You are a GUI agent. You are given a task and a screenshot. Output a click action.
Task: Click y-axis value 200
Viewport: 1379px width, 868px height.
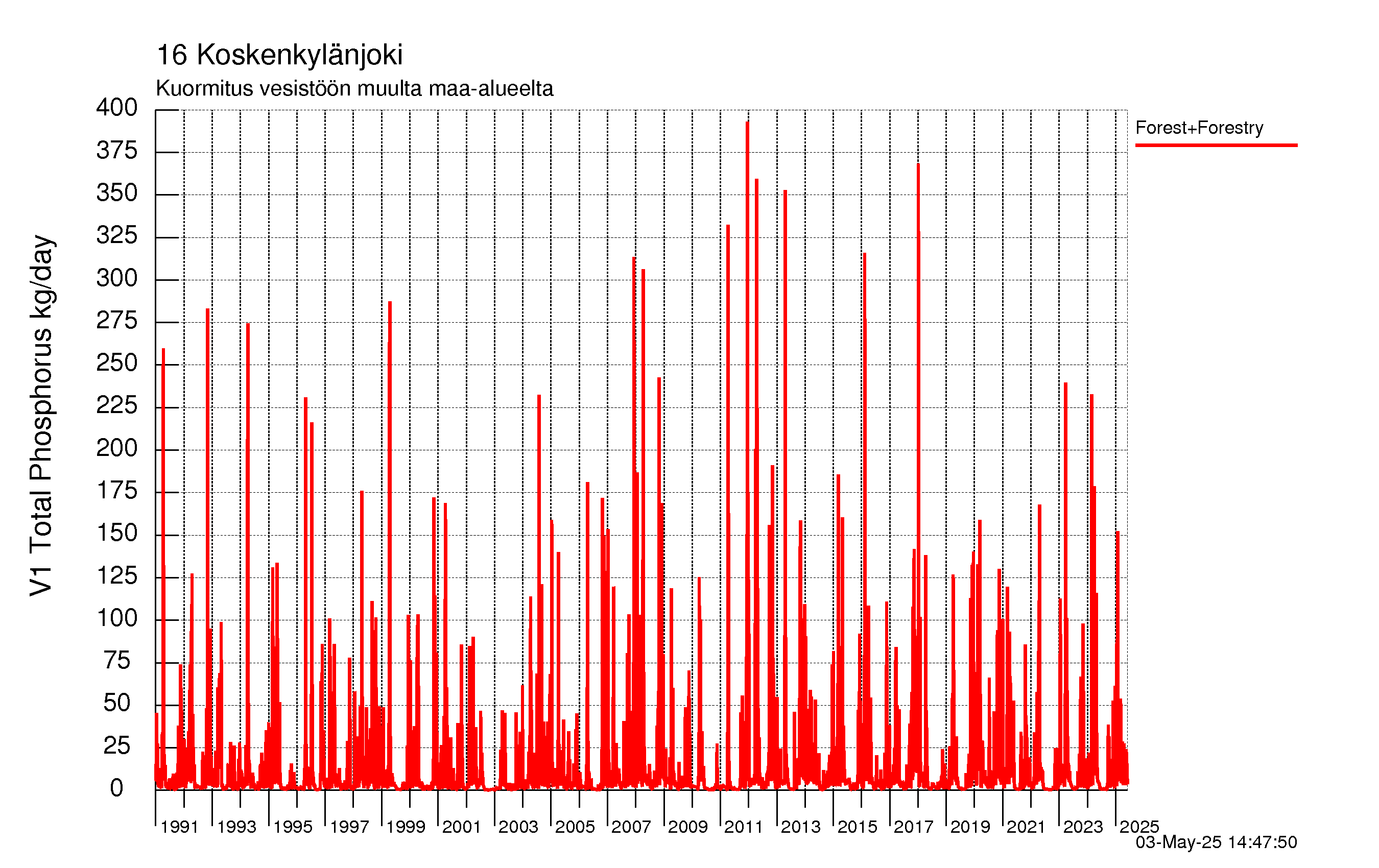[117, 448]
